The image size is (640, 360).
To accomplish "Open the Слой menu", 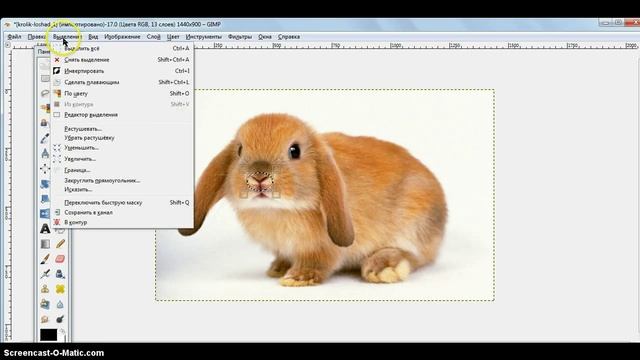I will pyautogui.click(x=153, y=37).
